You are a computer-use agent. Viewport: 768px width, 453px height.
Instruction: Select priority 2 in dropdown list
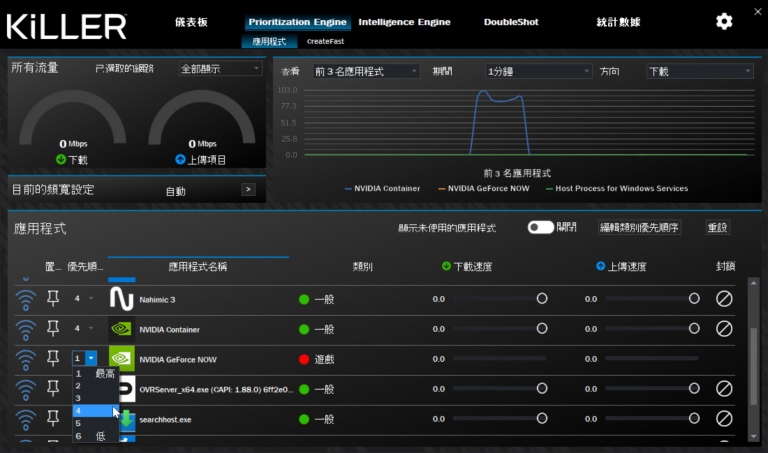click(96, 386)
